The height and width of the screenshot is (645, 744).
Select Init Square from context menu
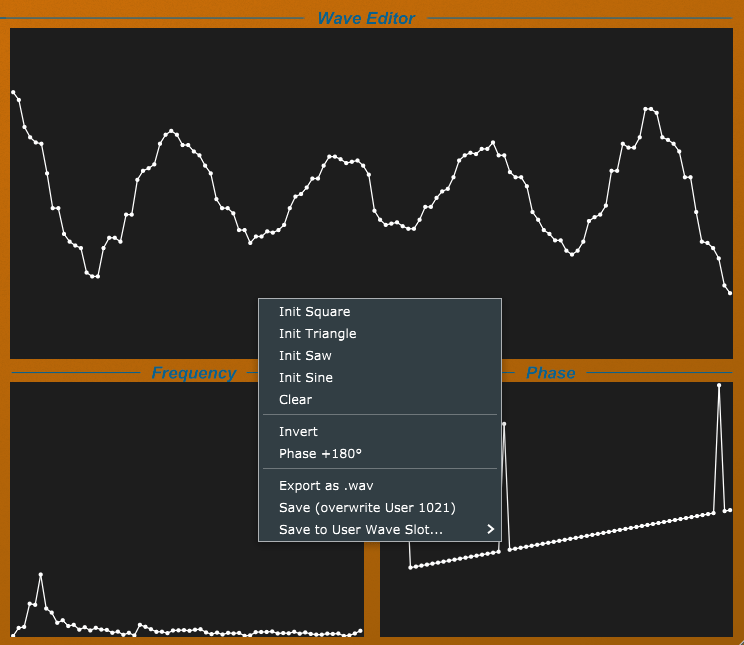[314, 312]
